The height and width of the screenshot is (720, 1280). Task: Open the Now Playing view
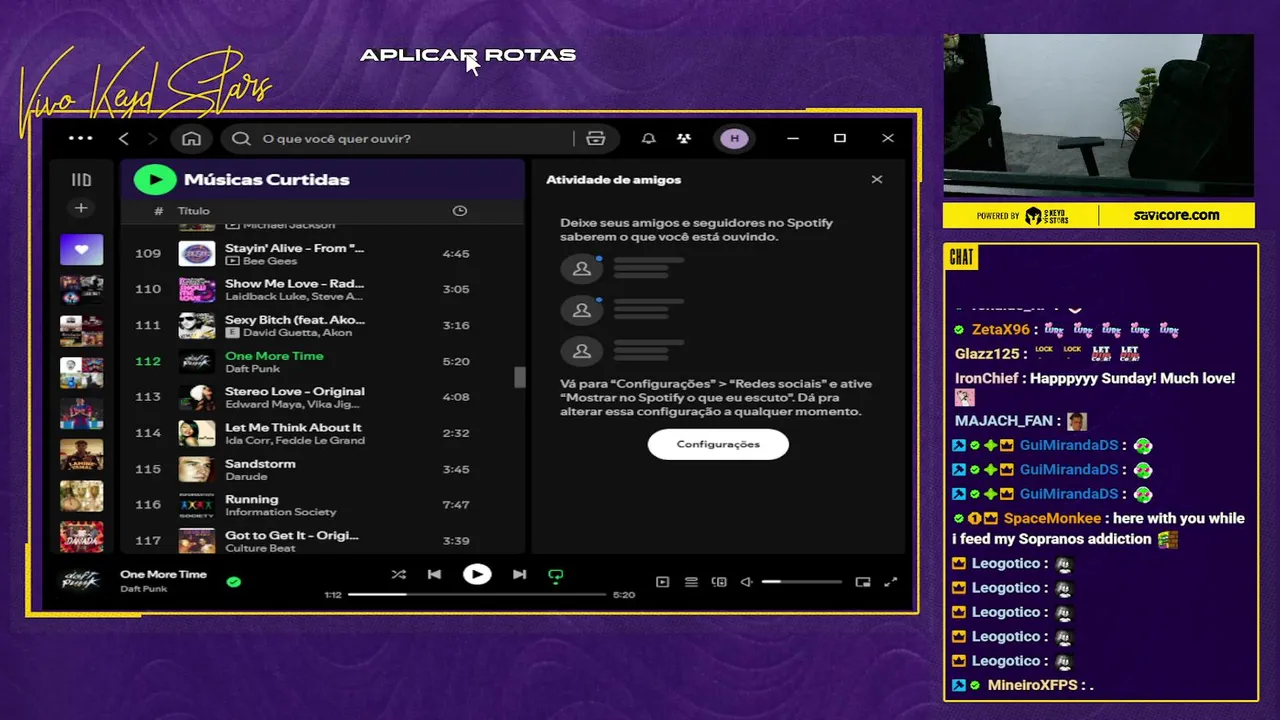662,582
